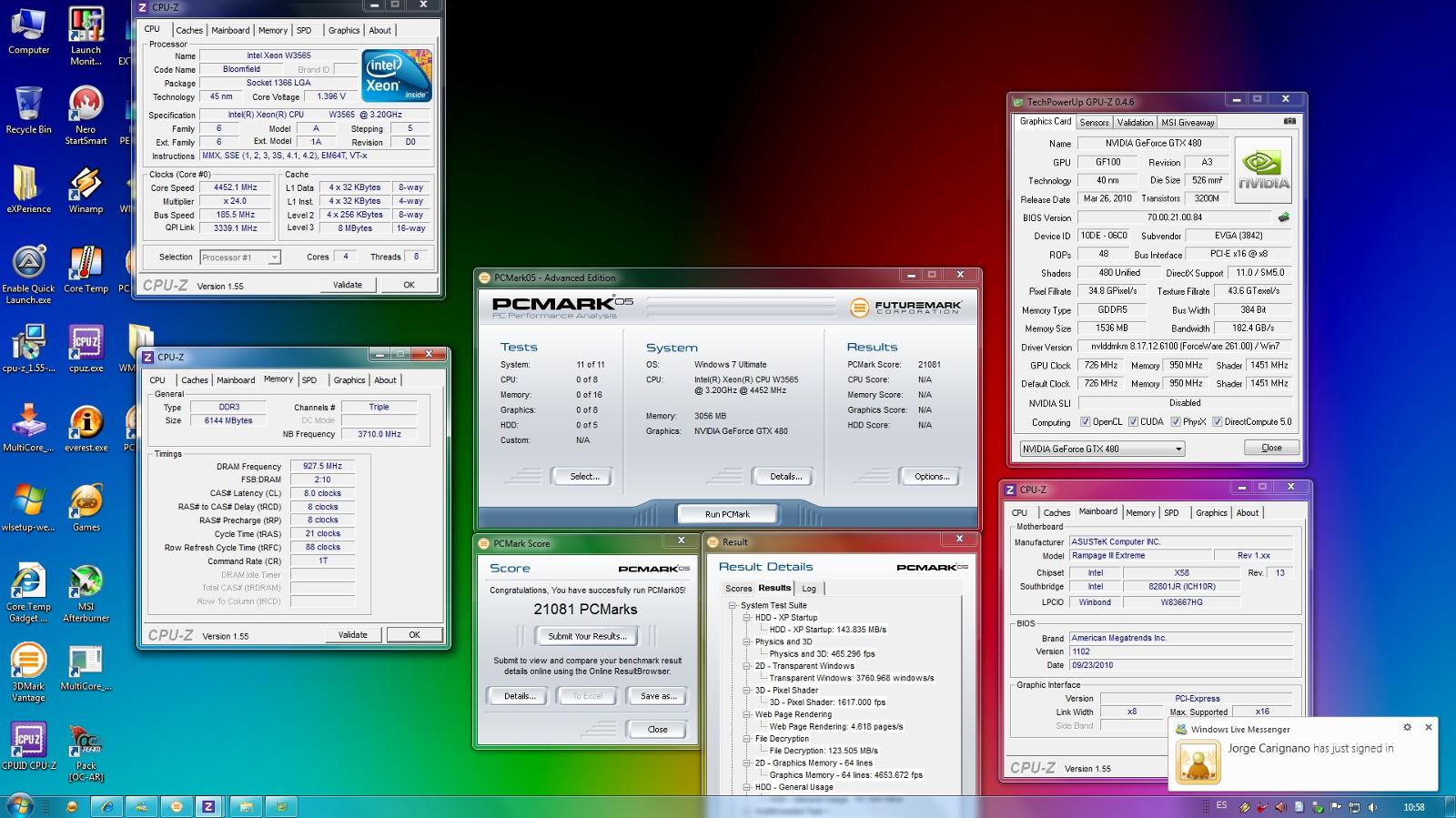Select the 21081 PCMarks score text

(x=585, y=610)
